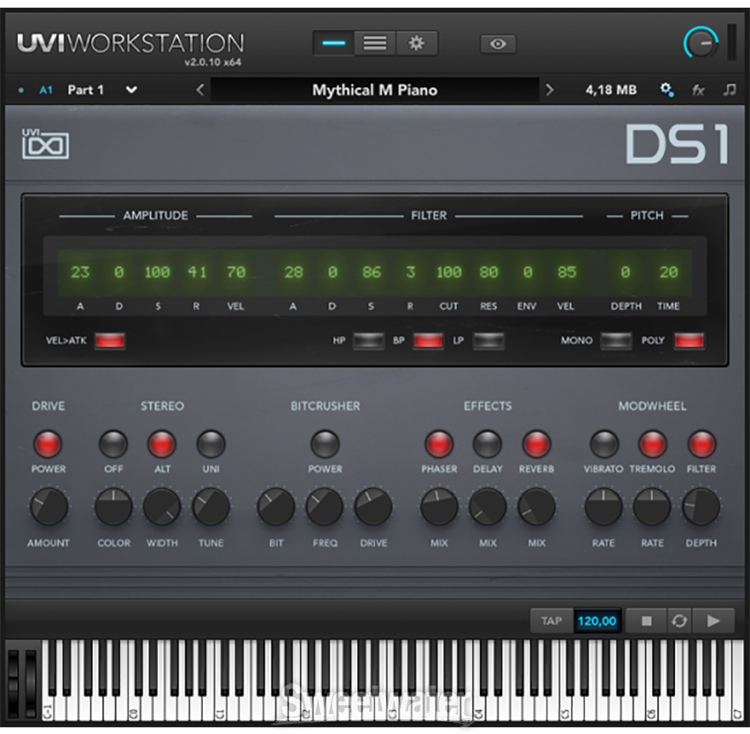This screenshot has height=734, width=750.
Task: Click the filter RES value 80
Action: pyautogui.click(x=488, y=272)
